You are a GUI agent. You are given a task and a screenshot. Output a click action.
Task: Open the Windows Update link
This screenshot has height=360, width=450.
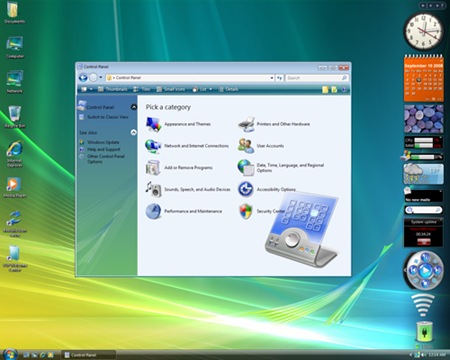pyautogui.click(x=103, y=142)
